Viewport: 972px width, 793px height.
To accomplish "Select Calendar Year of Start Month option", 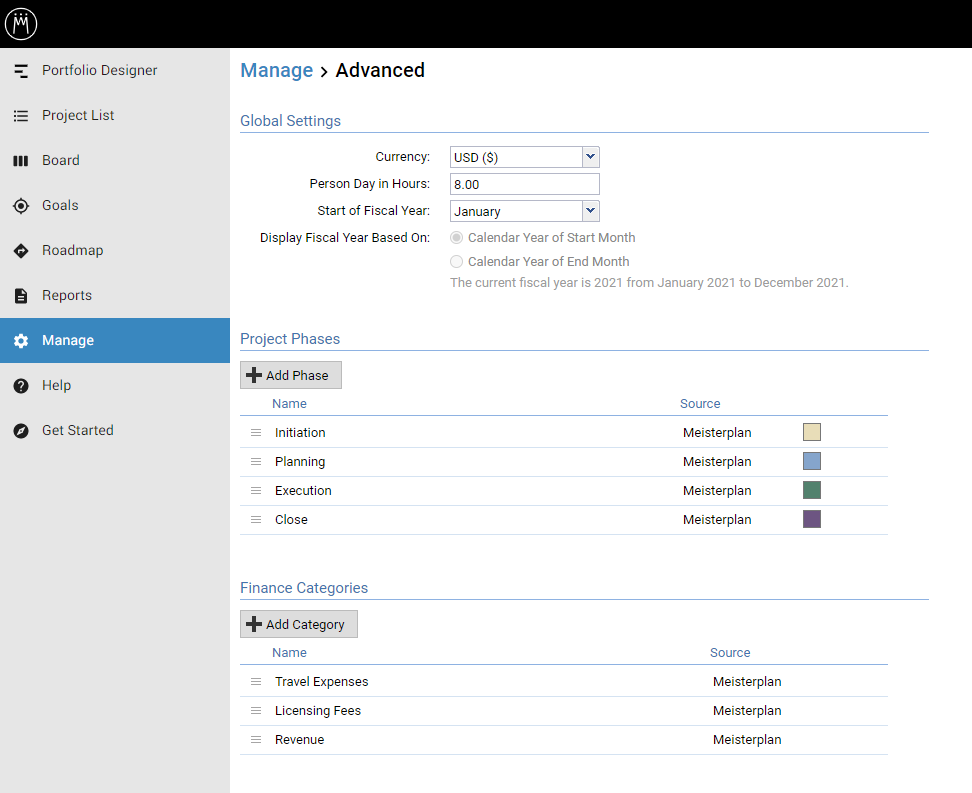I will 457,238.
